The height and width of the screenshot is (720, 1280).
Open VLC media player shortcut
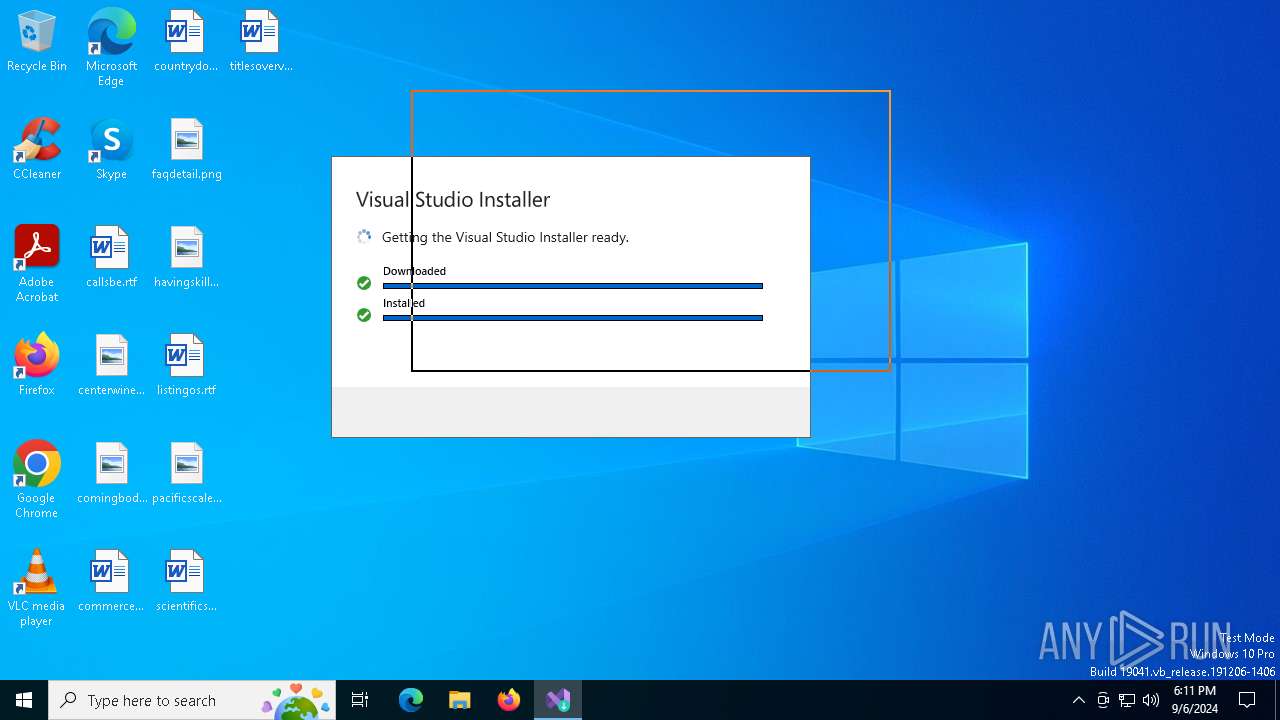point(37,587)
